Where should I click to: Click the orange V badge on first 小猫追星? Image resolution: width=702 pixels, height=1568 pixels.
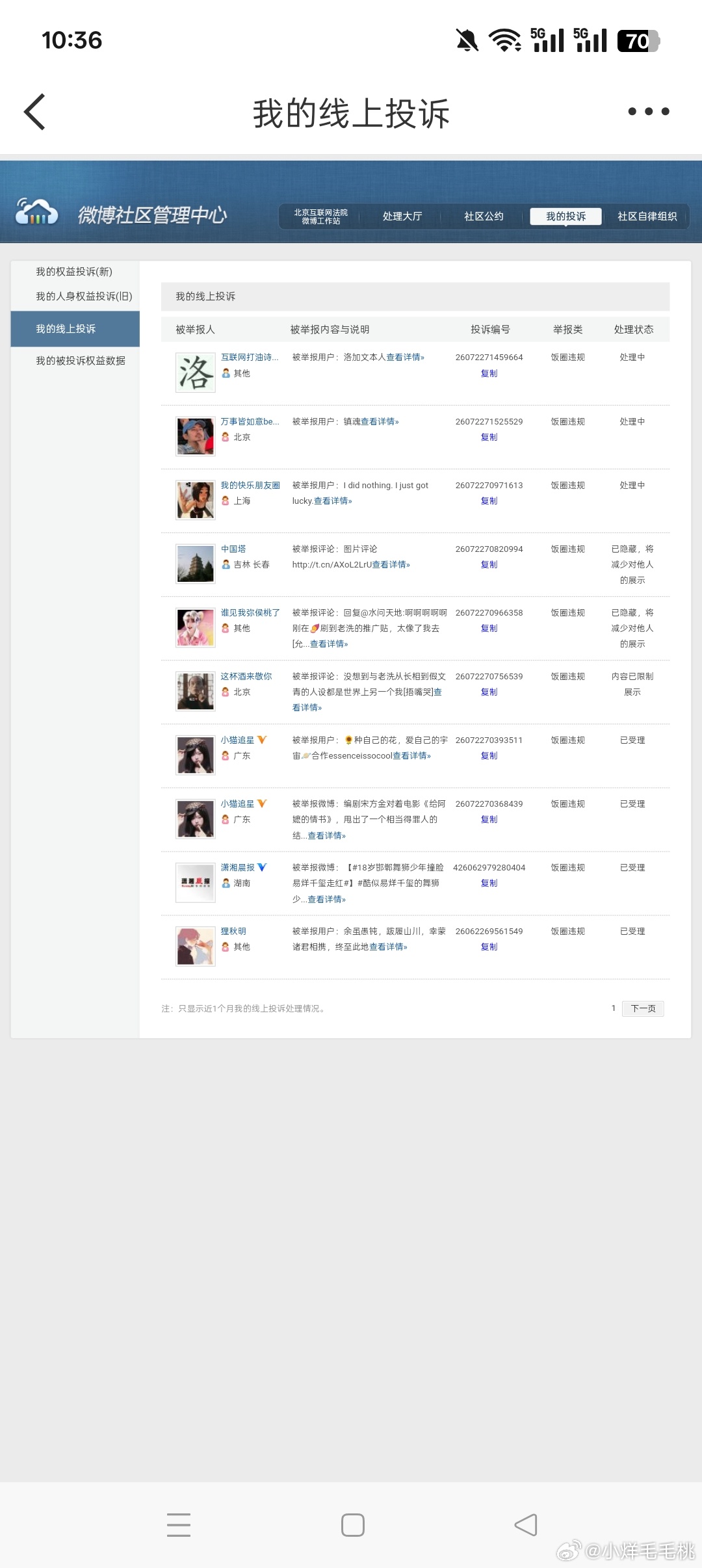(x=262, y=740)
